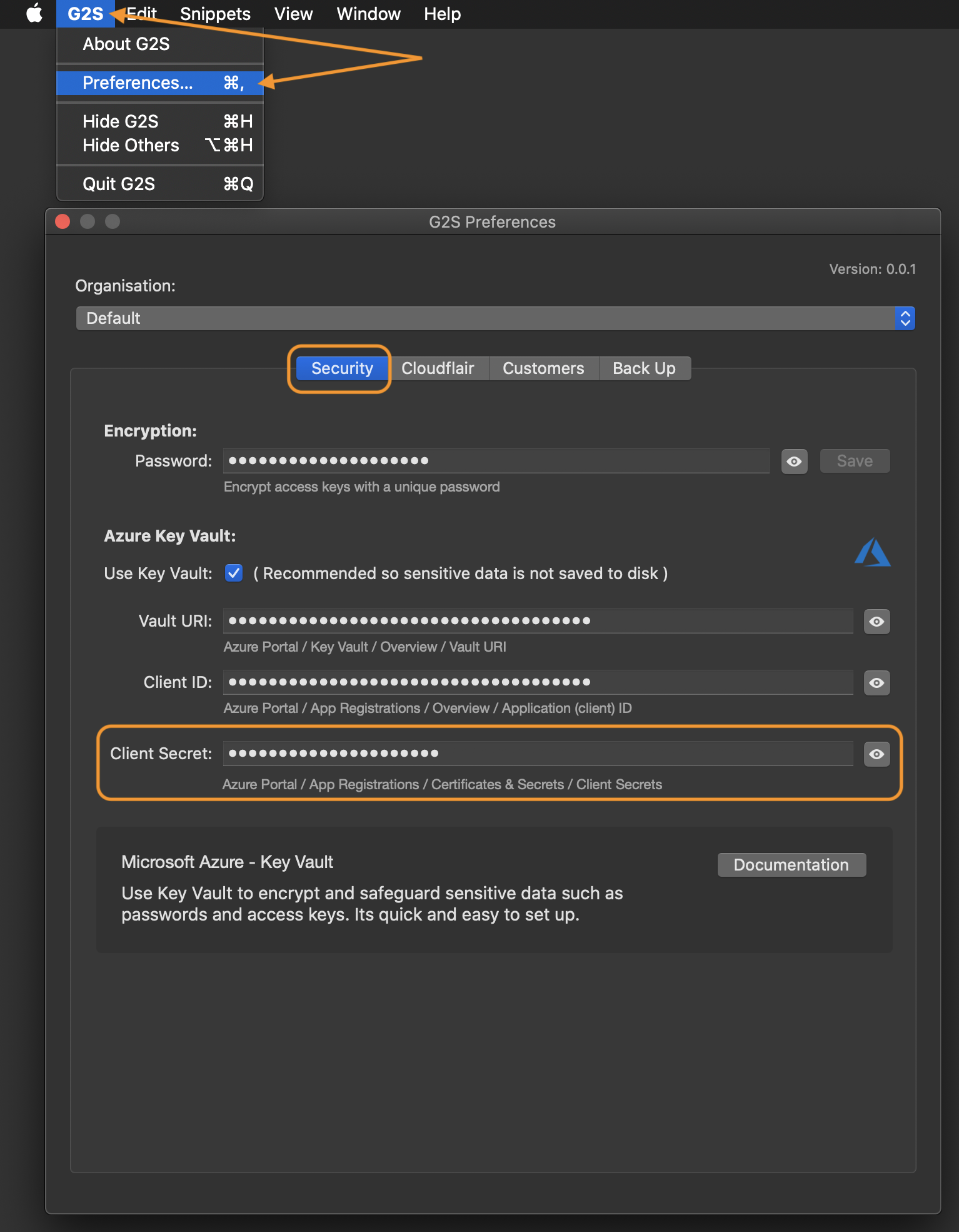Select Quit G2S from menu
Screen dimensions: 959x1232
click(x=160, y=184)
